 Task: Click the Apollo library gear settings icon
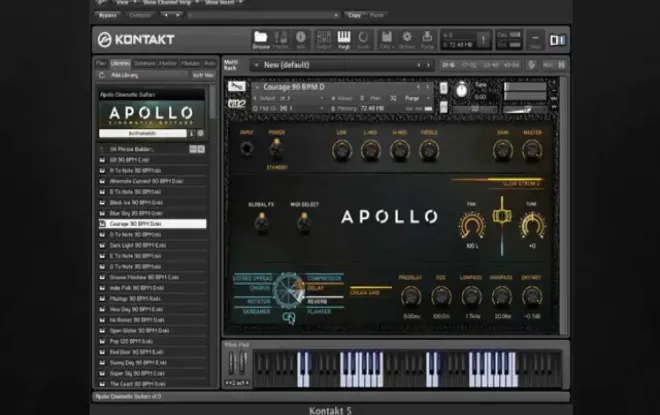(x=200, y=133)
